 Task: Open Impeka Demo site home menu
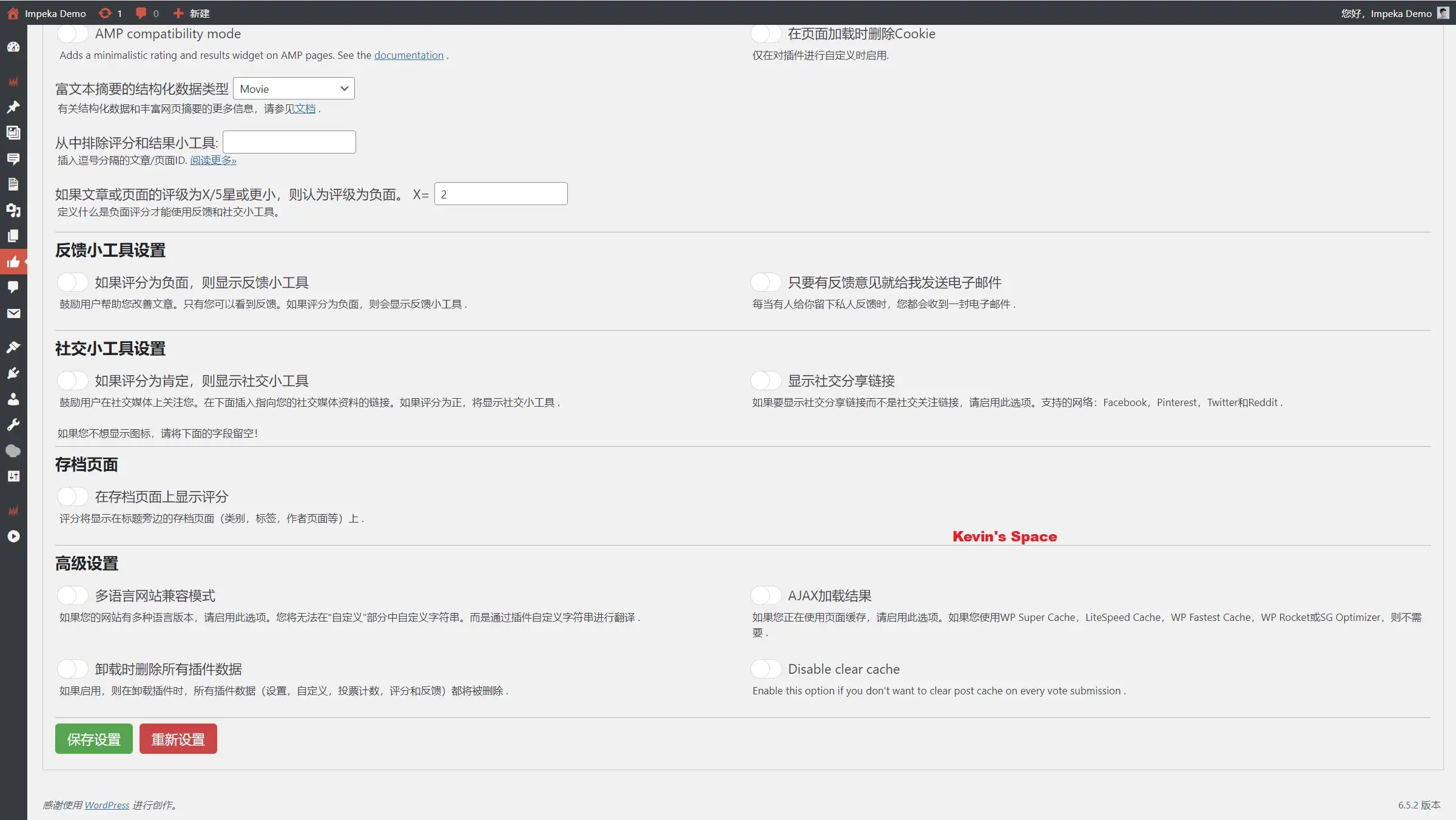click(55, 13)
